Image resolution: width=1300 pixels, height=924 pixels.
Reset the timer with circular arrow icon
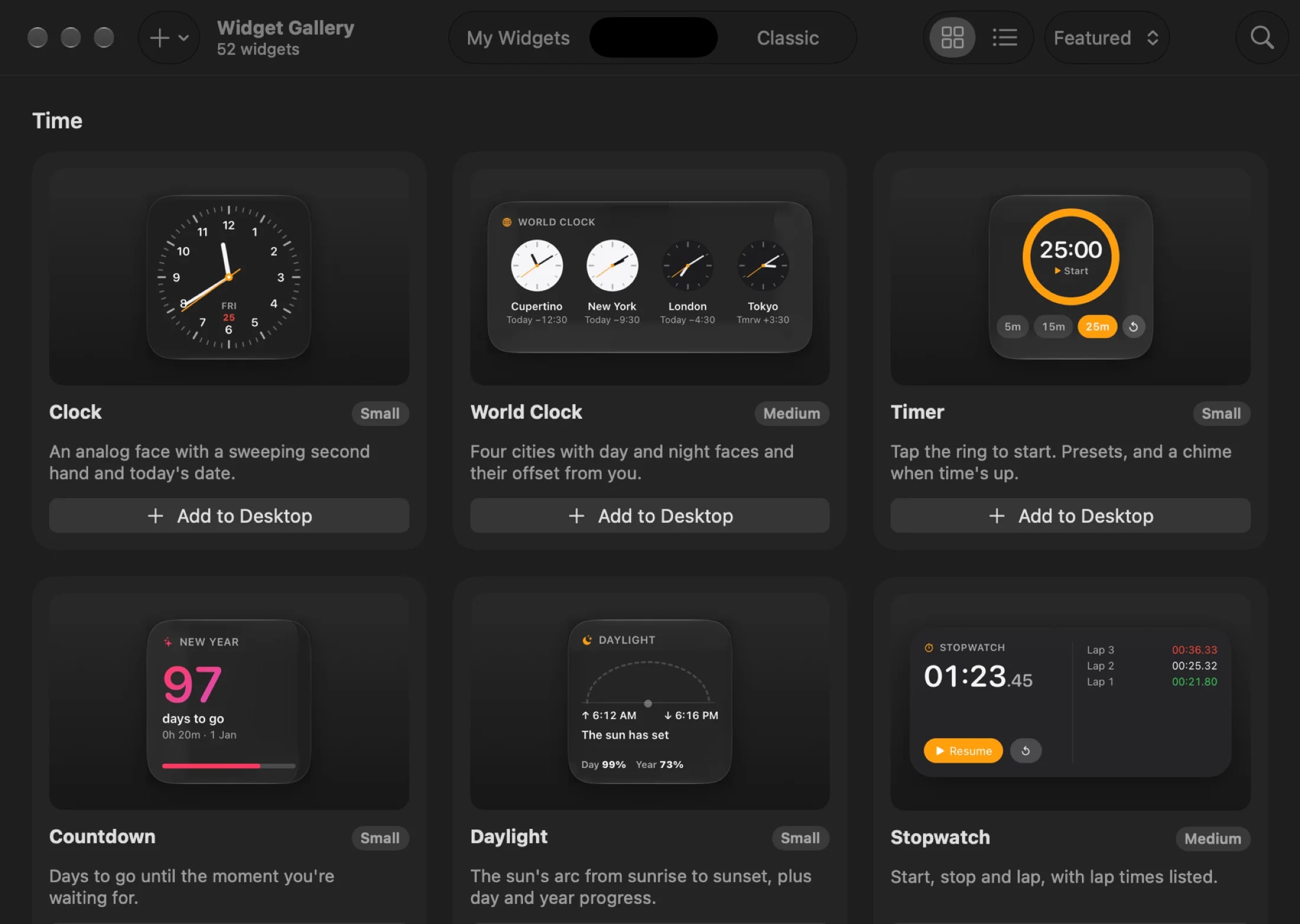point(1133,327)
